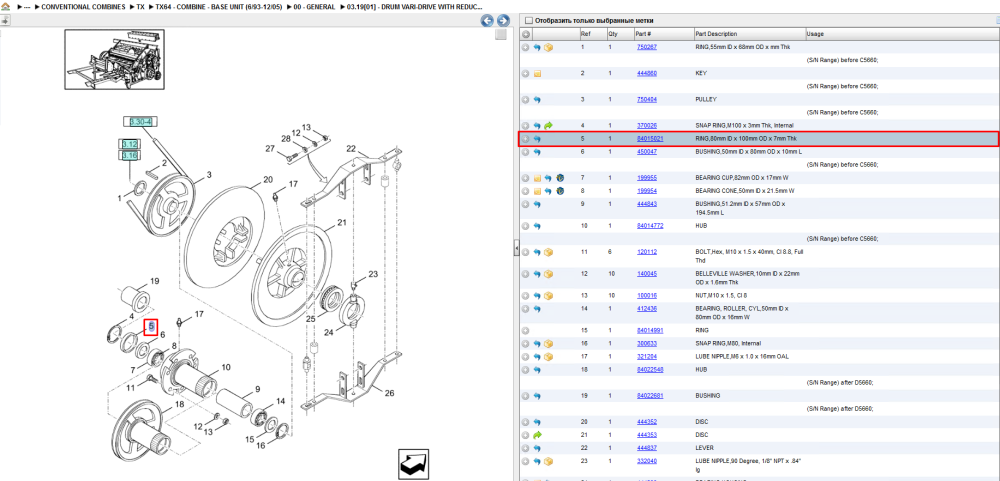Open part number 84015021 link
The image size is (1000, 481).
651,138
